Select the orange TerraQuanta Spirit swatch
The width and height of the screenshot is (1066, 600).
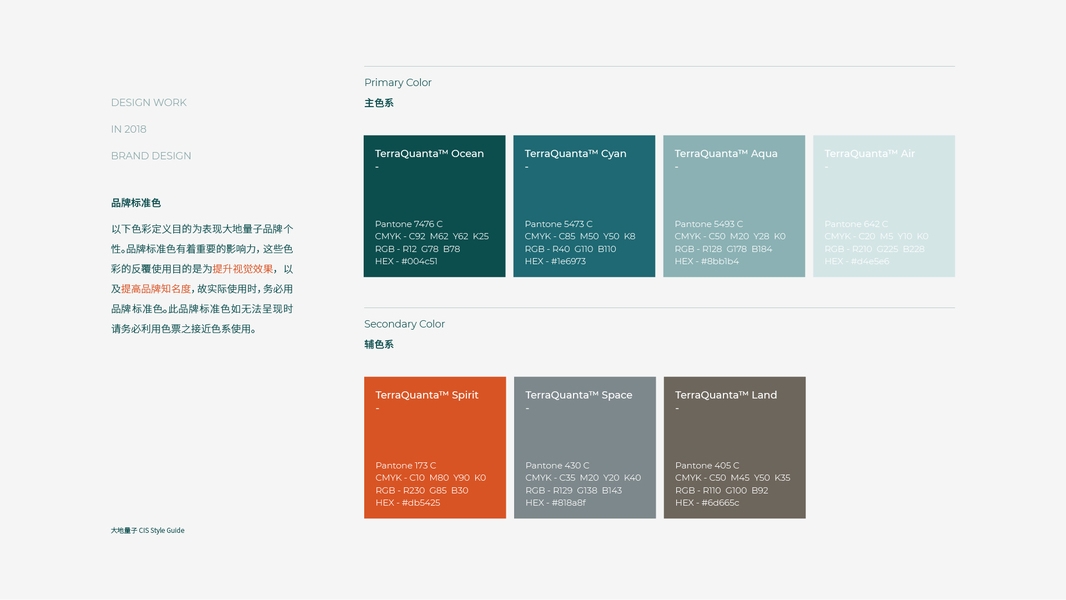pos(435,448)
